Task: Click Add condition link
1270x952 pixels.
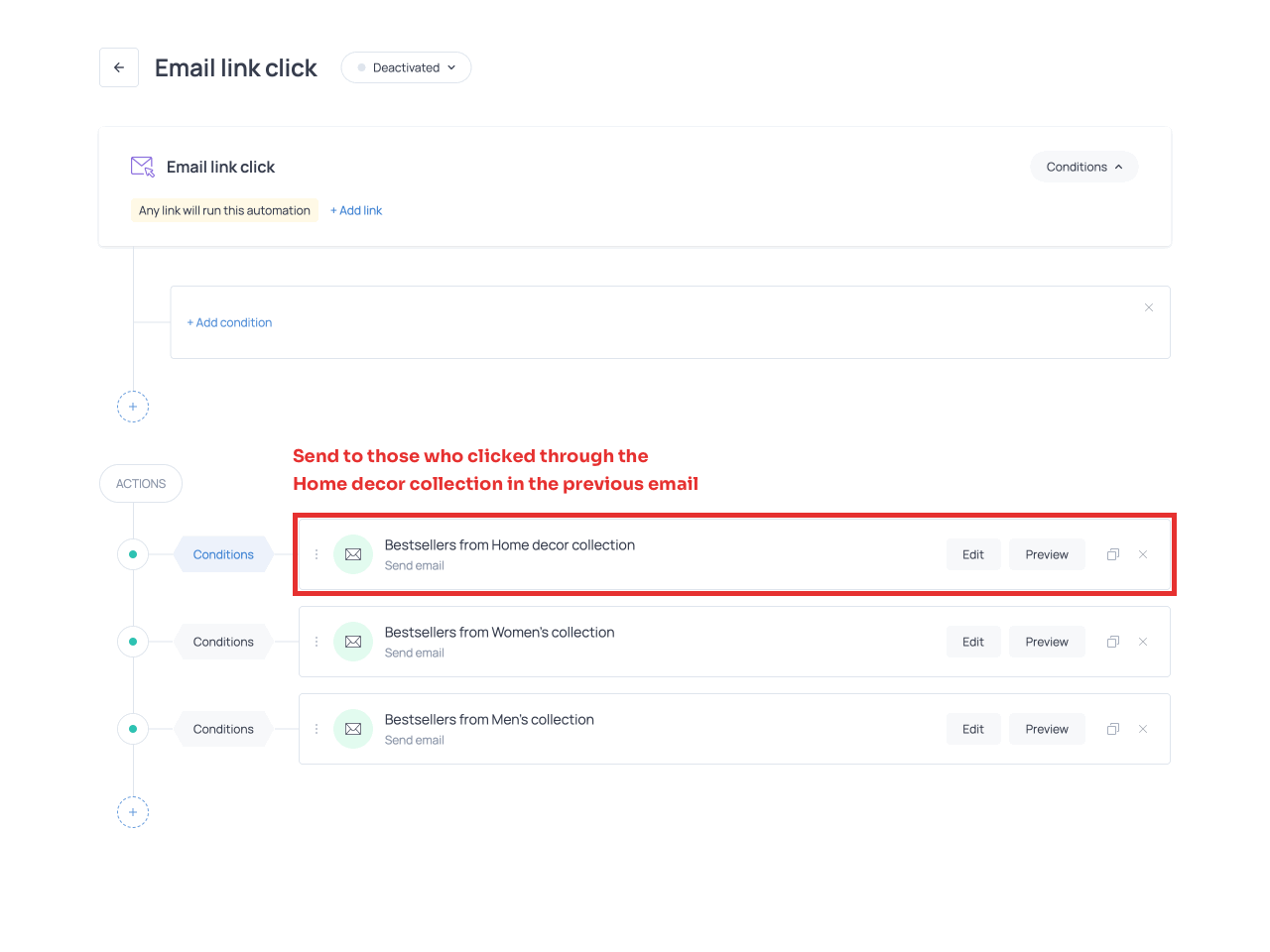Action: point(229,322)
